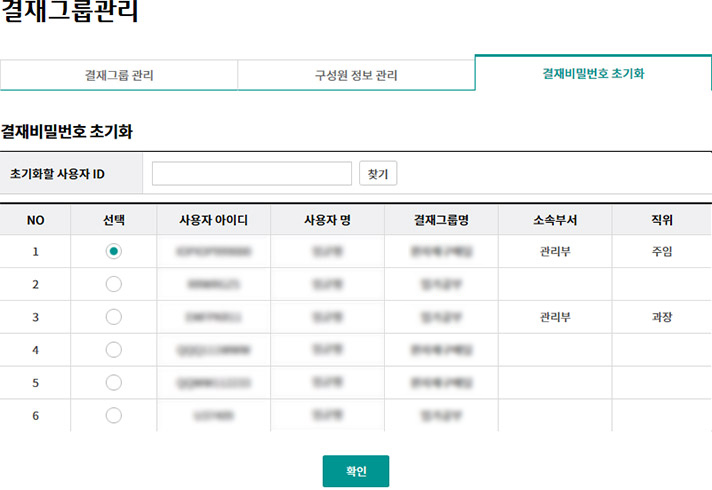Viewport: 712px width, 490px height.
Task: Click the 사용자 아이디 column header
Action: click(213, 219)
